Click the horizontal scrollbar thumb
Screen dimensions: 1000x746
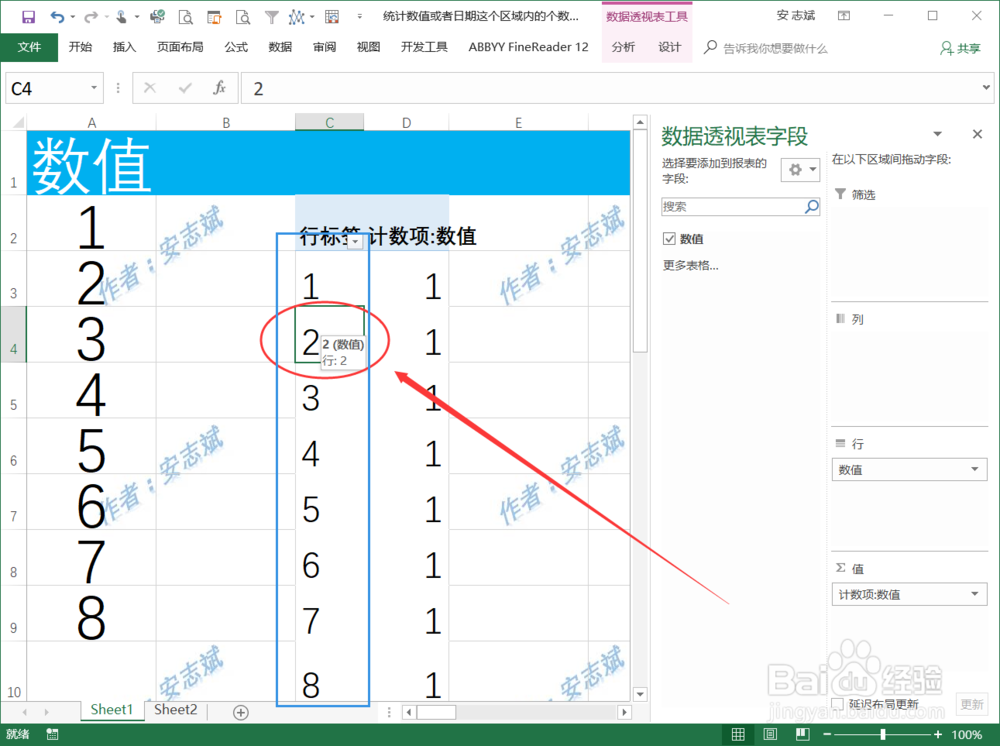pyautogui.click(x=436, y=712)
